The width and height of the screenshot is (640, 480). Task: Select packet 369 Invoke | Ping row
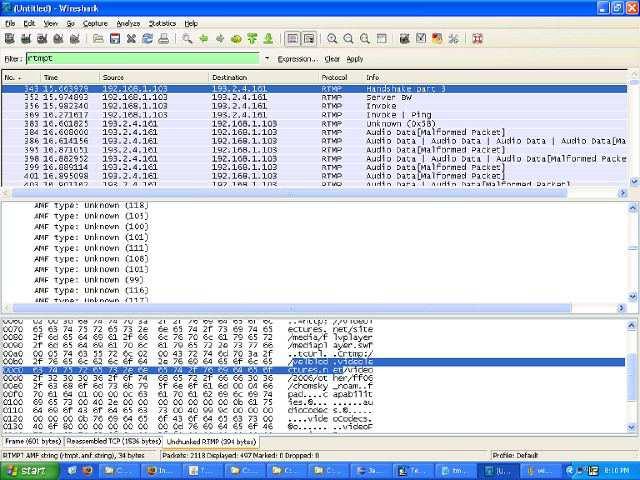point(314,115)
